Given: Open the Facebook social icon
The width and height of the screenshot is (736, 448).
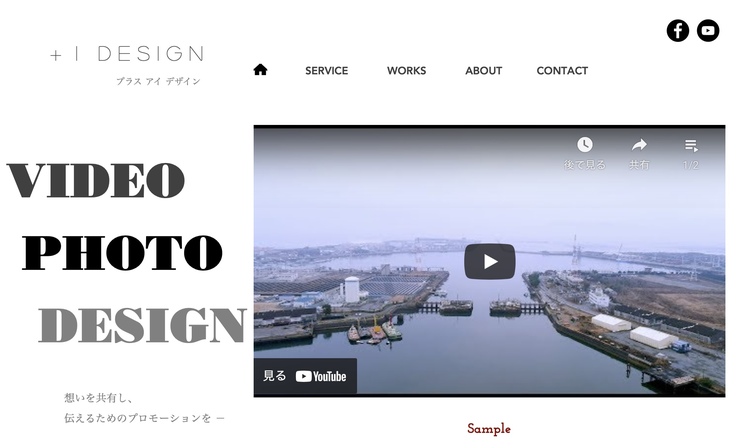Looking at the screenshot, I should pos(677,31).
